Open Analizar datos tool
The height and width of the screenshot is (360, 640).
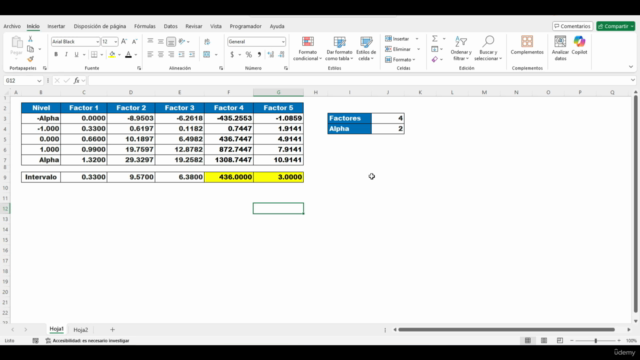560,48
